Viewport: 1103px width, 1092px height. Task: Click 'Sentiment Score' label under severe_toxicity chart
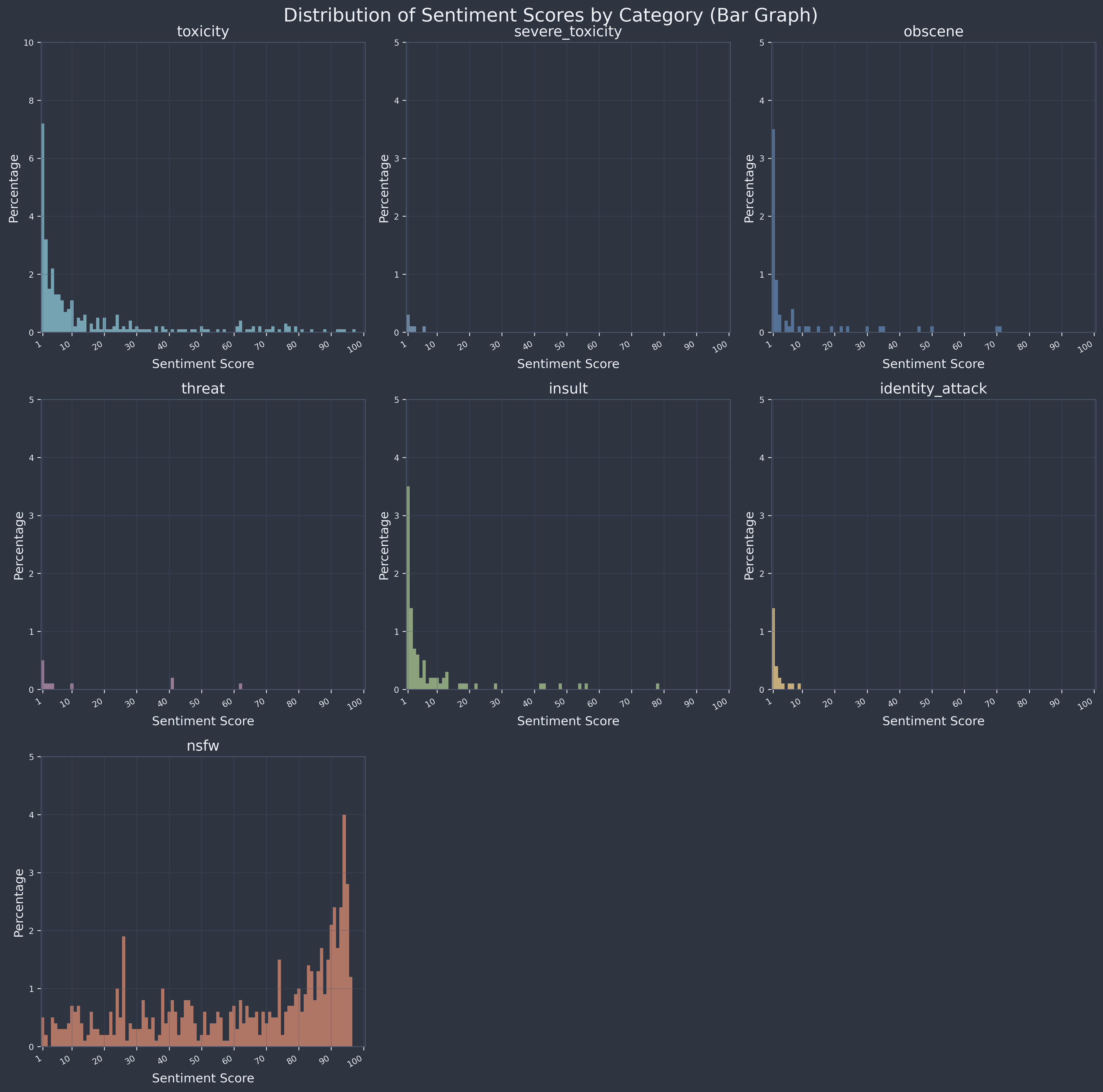tap(568, 364)
